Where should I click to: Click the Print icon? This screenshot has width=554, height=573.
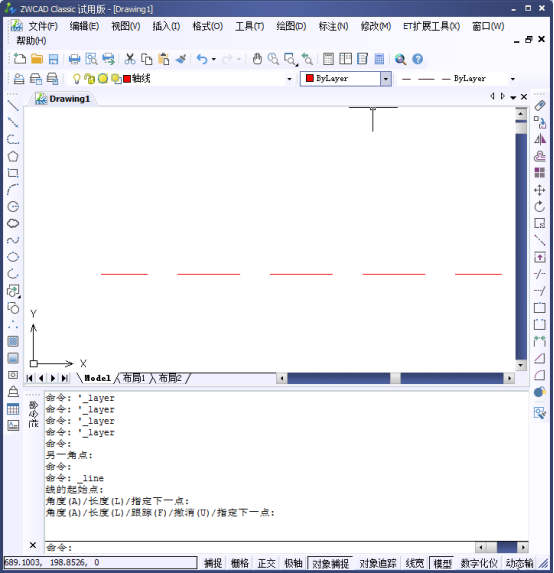click(75, 59)
